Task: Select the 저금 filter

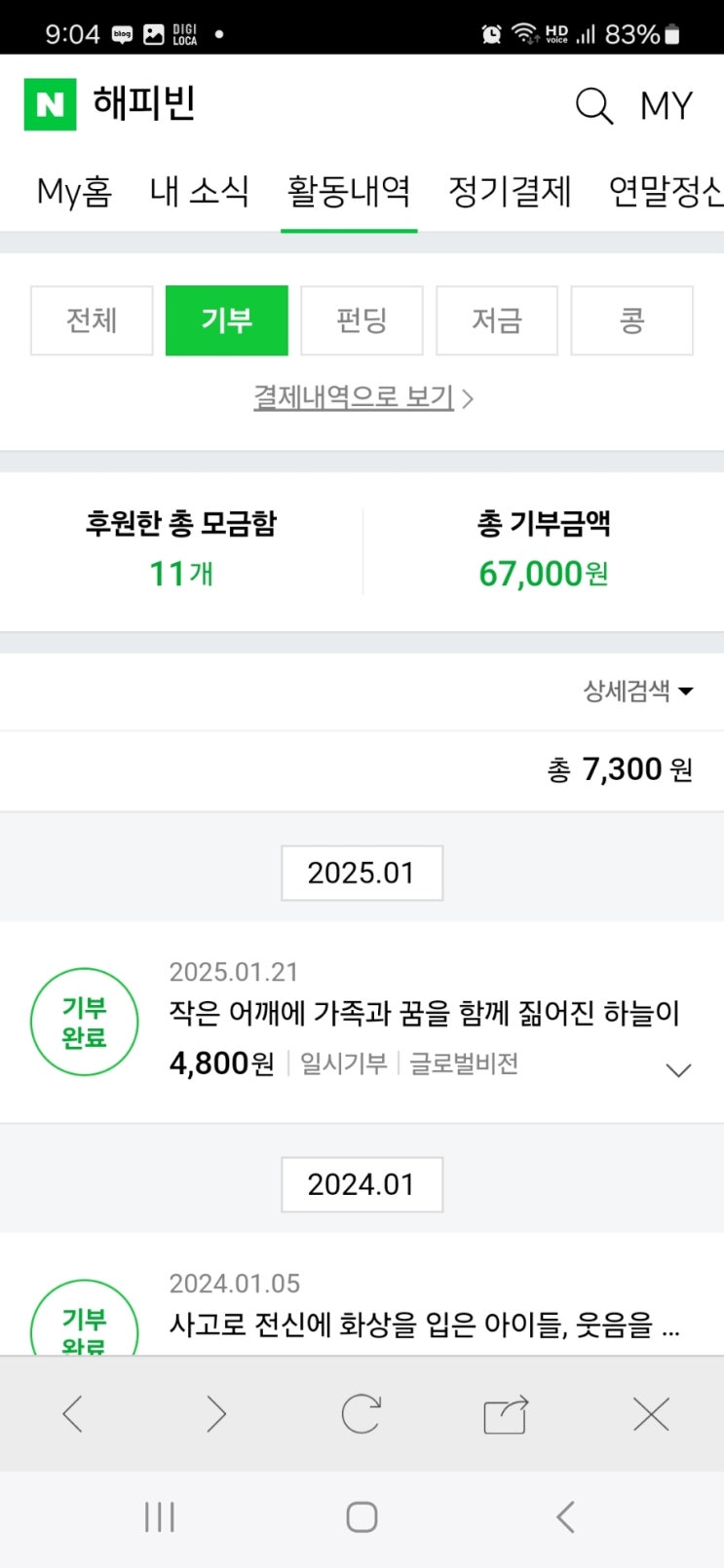Action: [x=497, y=320]
